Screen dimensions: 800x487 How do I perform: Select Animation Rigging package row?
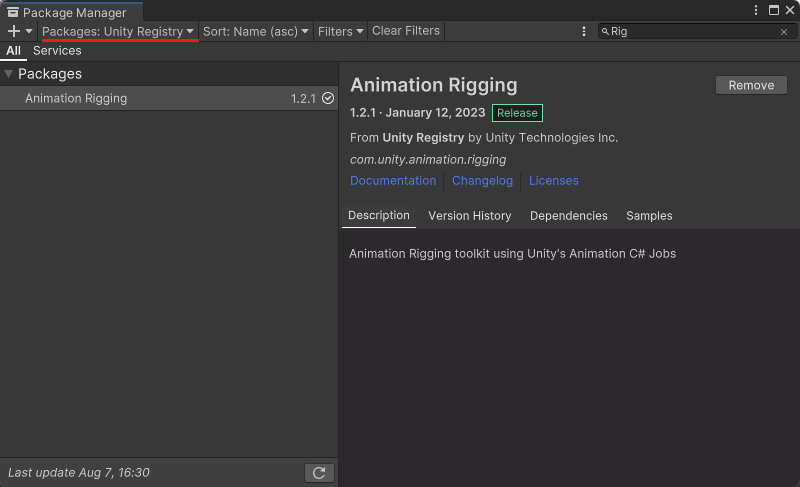tap(169, 98)
